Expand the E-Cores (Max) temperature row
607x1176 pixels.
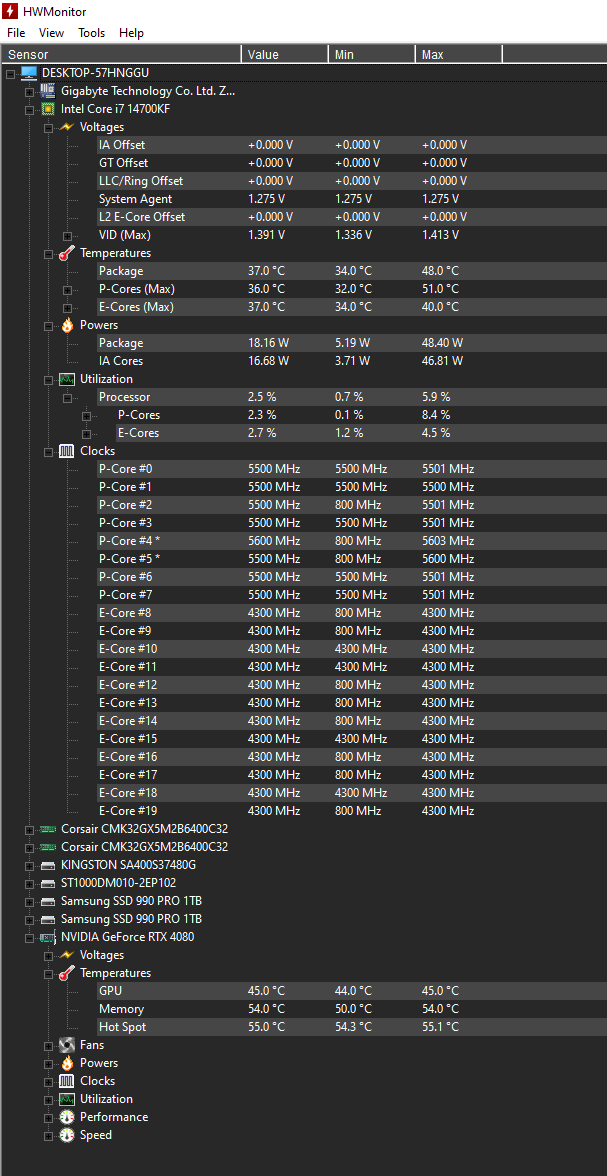click(67, 308)
